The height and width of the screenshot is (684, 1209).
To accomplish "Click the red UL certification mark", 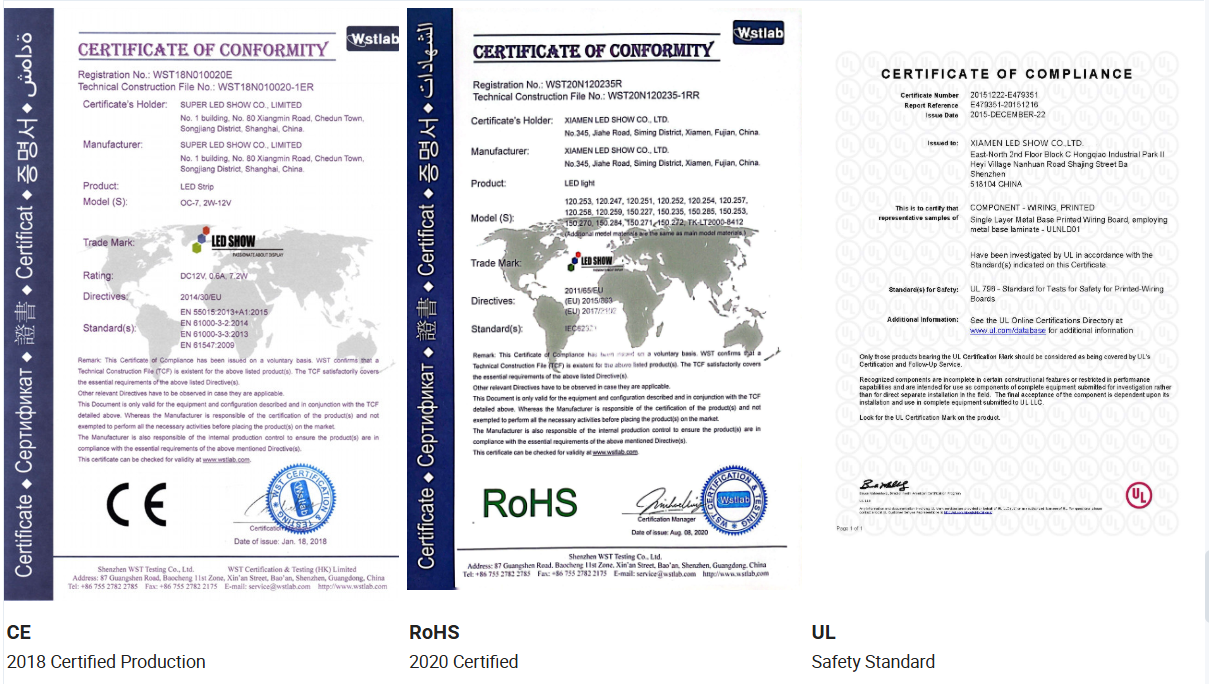I will tap(1138, 495).
